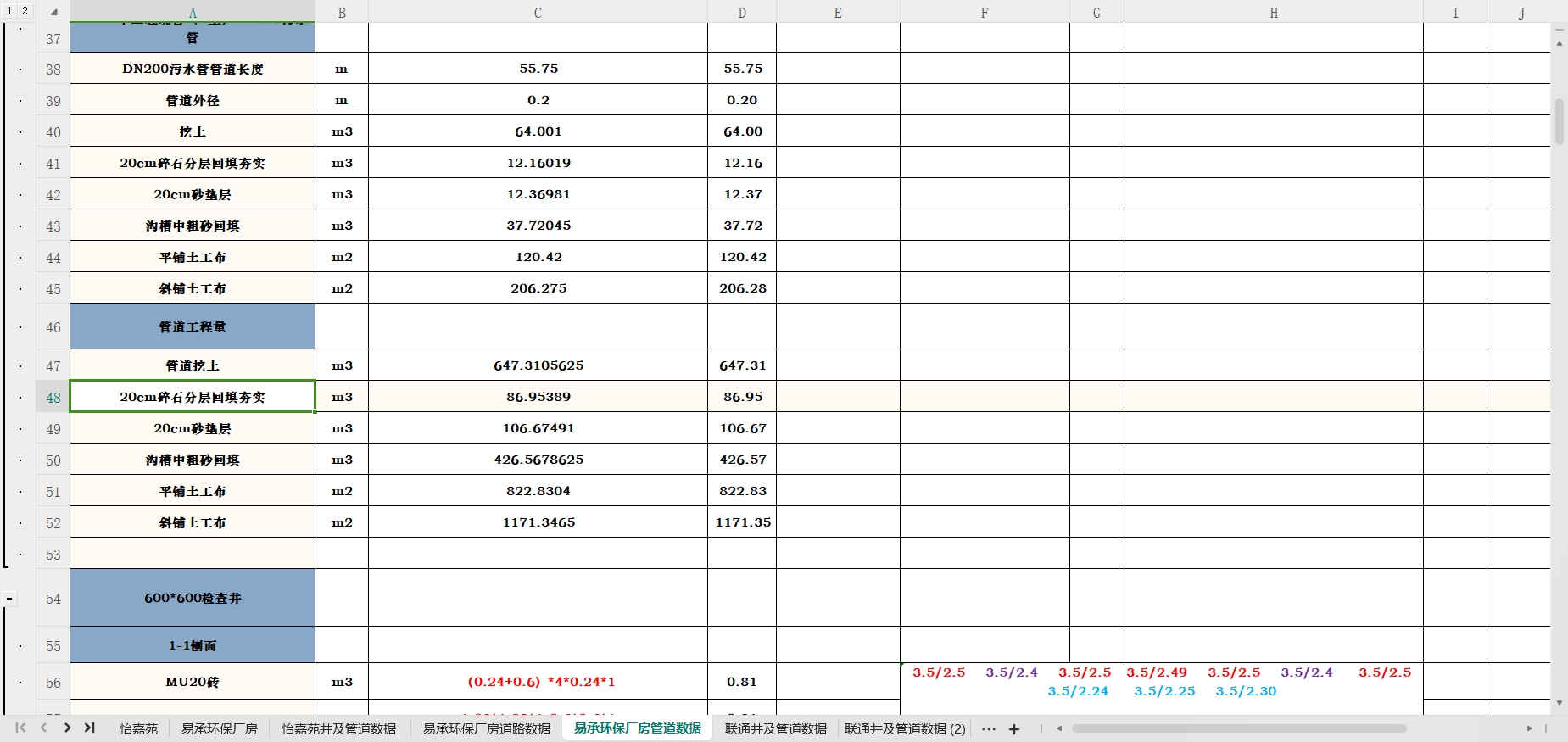
Task: Click the select-all corner triangle
Action: point(53,12)
